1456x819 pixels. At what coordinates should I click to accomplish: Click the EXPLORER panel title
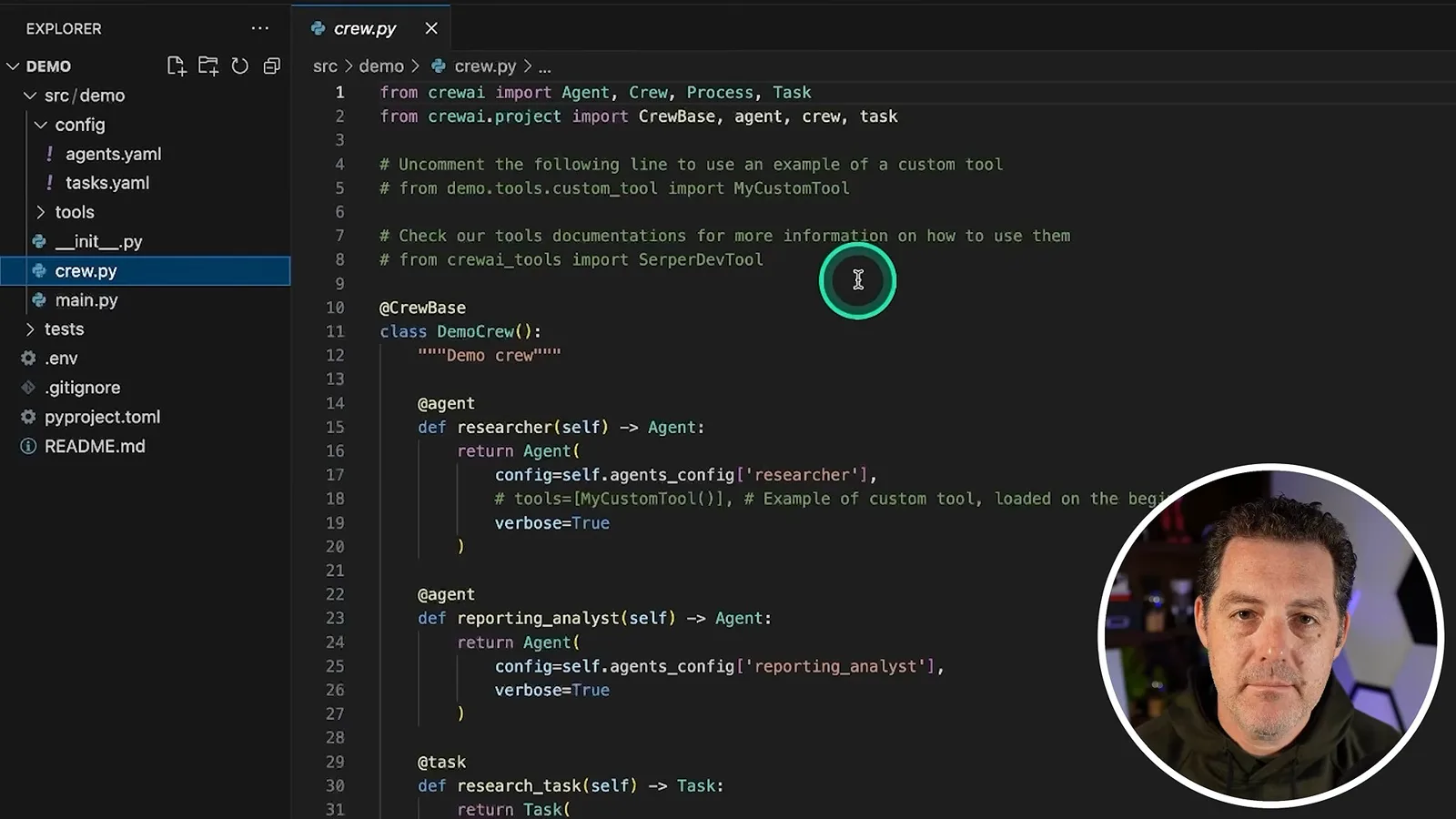point(64,28)
